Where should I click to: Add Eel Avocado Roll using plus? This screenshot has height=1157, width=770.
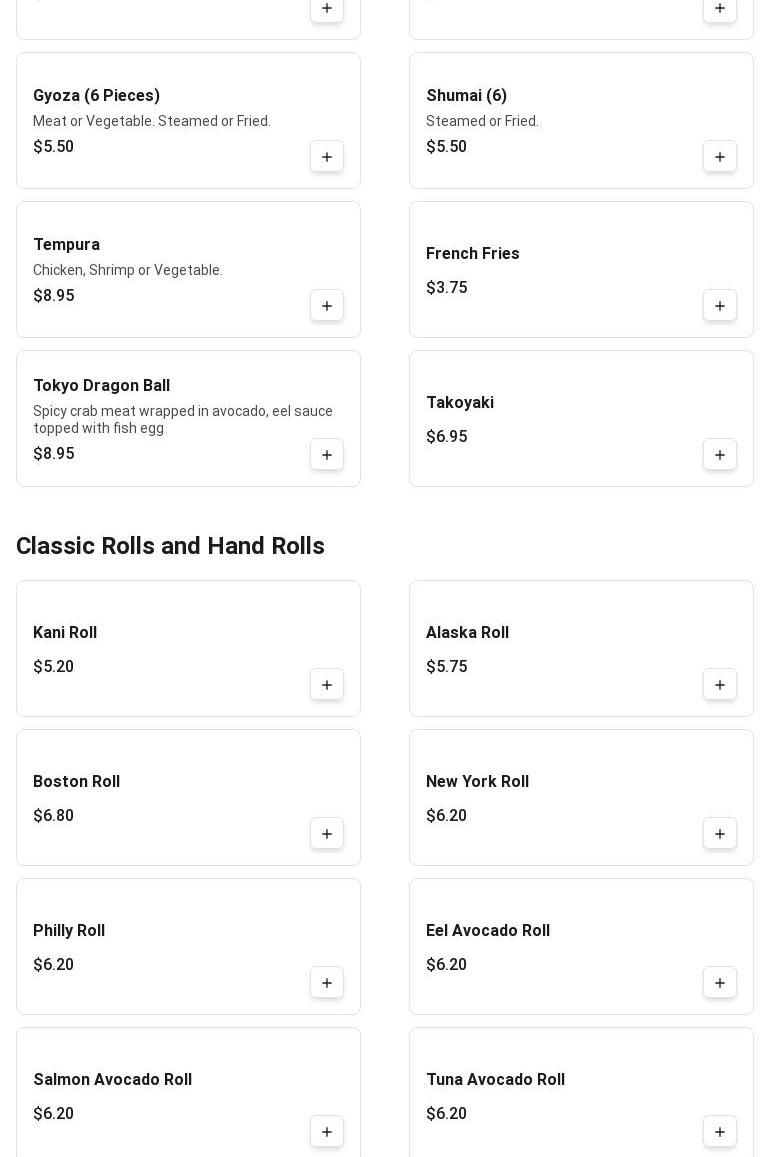[x=720, y=983]
